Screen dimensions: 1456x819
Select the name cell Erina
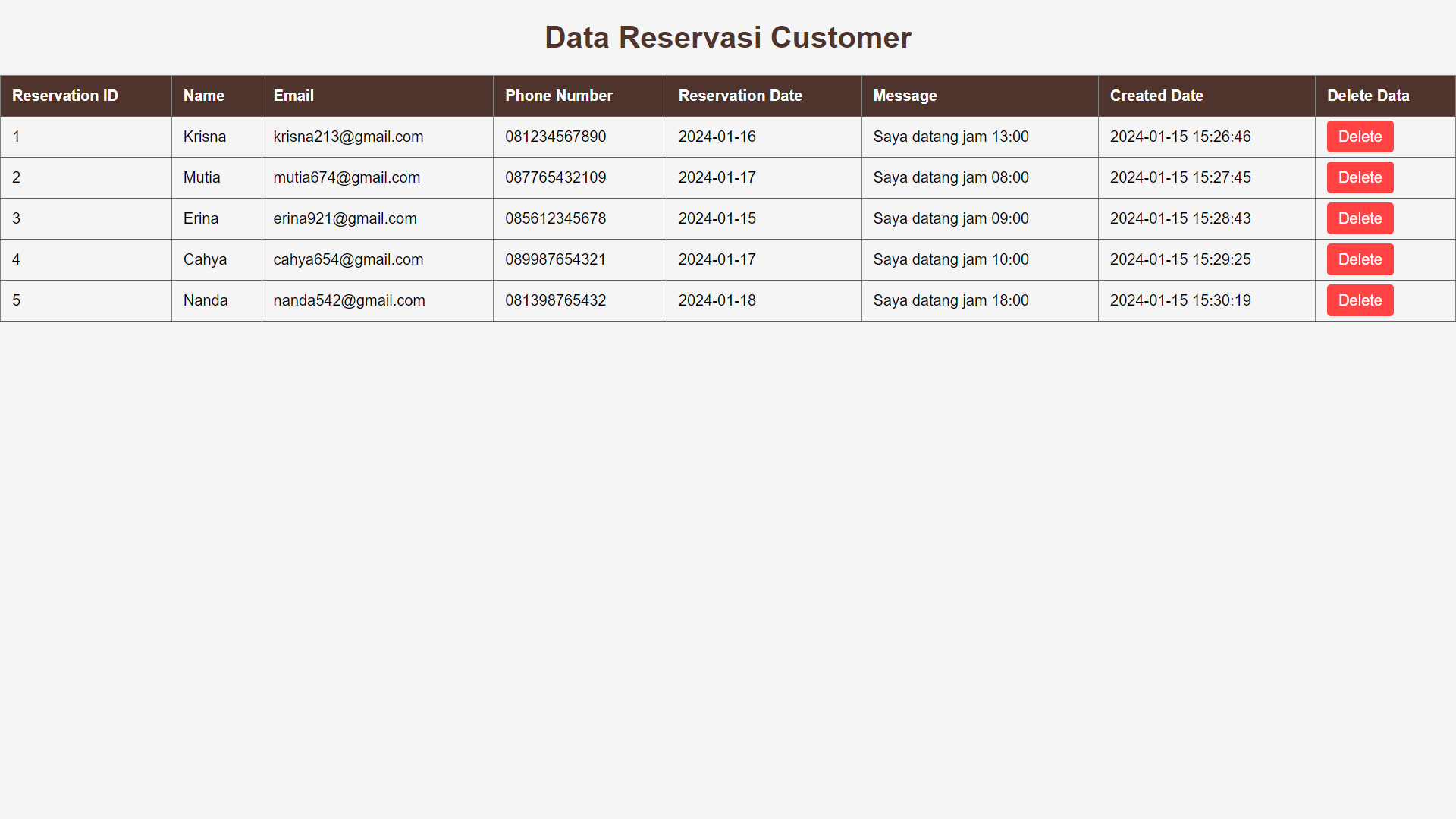click(x=217, y=218)
